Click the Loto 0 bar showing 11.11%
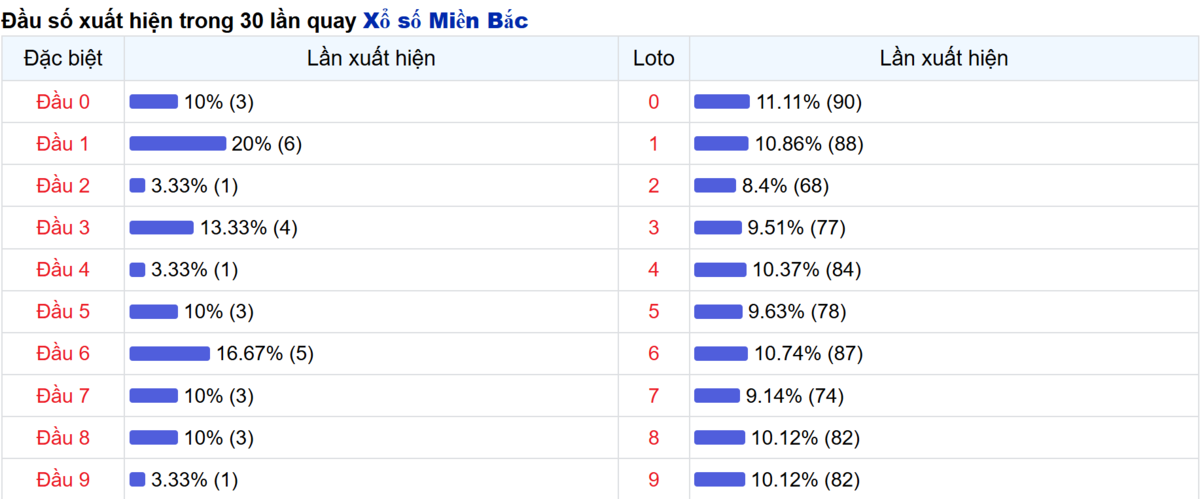This screenshot has height=499, width=1200. [x=722, y=102]
